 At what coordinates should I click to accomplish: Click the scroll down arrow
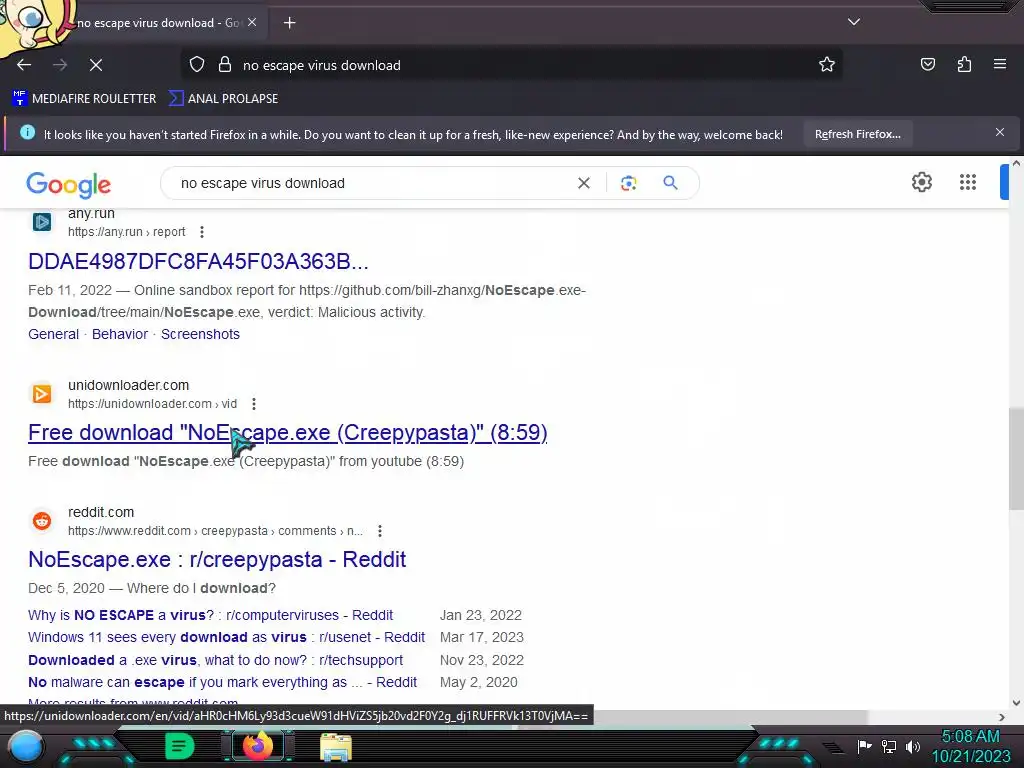[x=1016, y=703]
